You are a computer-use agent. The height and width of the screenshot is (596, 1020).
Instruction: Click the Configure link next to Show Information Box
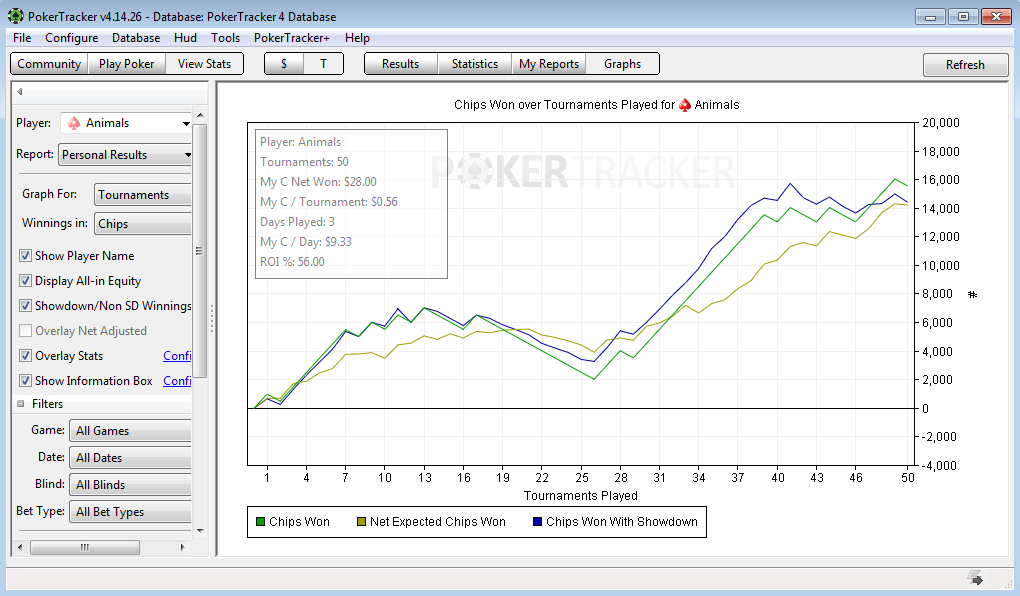177,381
